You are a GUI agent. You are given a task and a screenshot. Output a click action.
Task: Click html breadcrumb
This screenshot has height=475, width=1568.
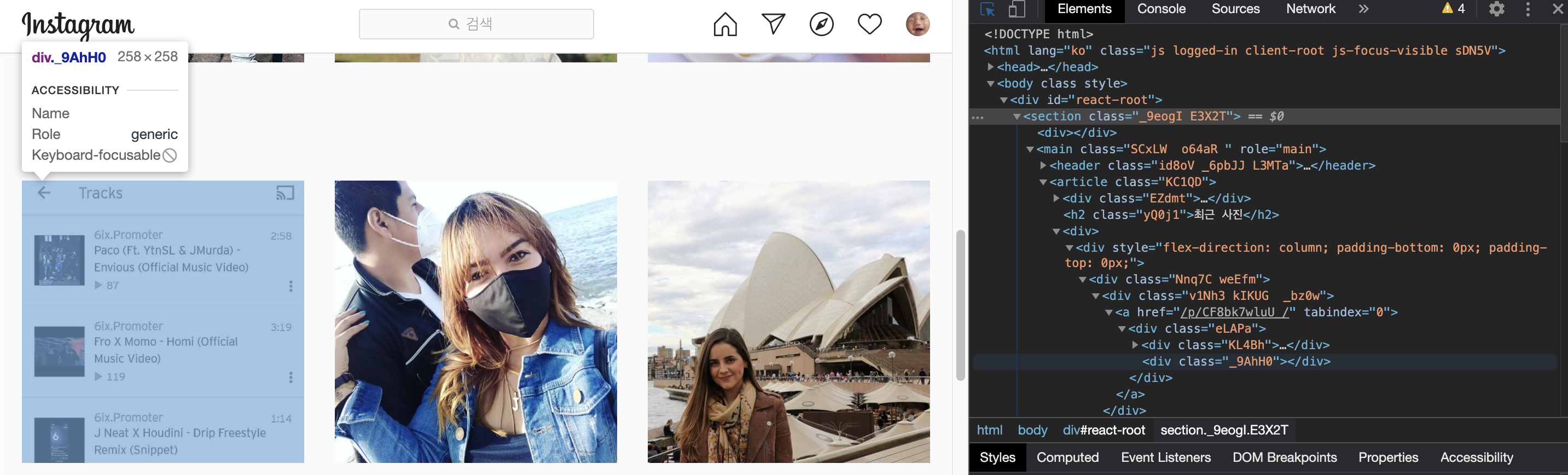pos(989,431)
